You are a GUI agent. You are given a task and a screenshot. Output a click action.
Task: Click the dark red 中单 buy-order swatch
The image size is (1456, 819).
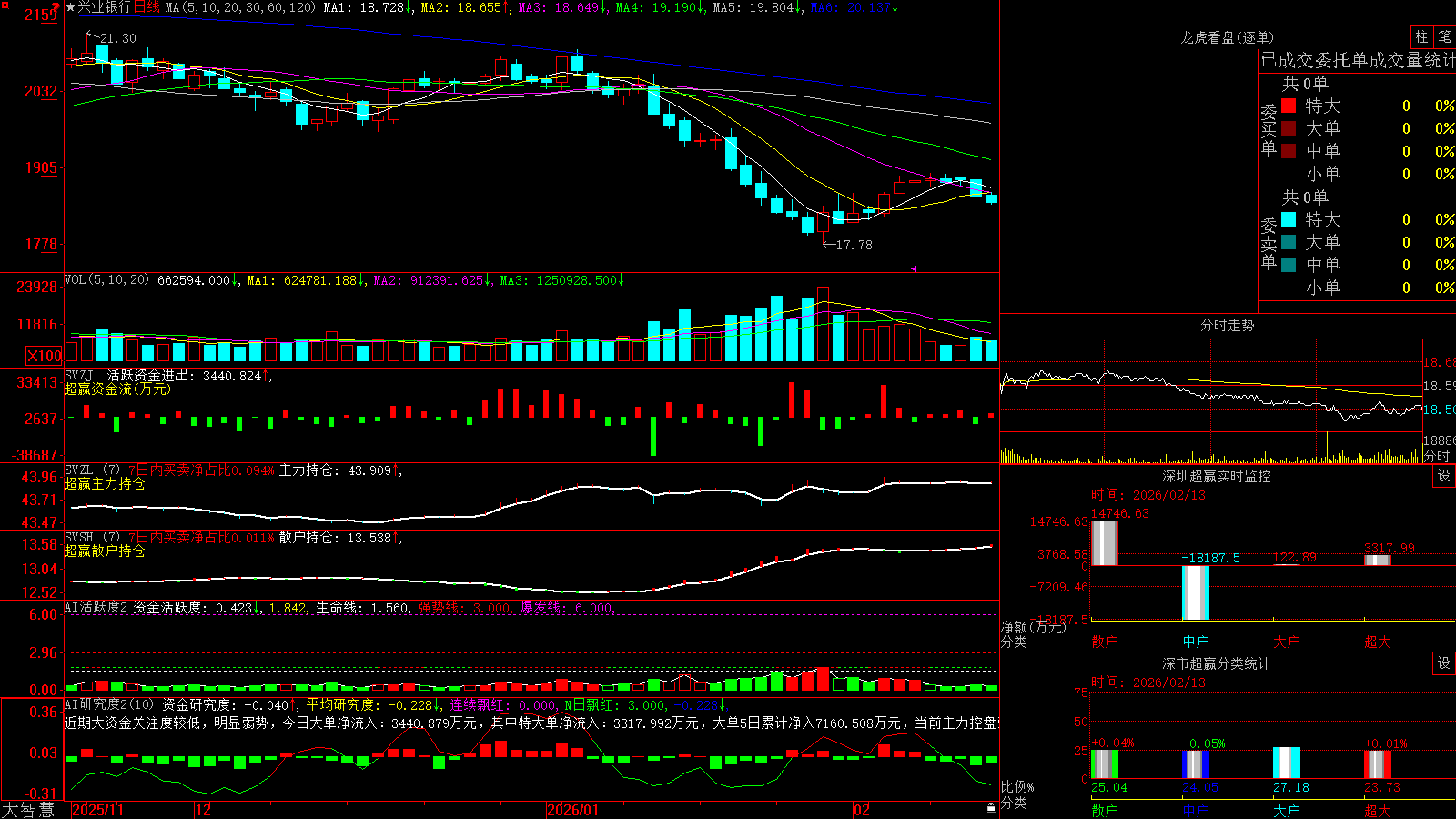point(1289,151)
